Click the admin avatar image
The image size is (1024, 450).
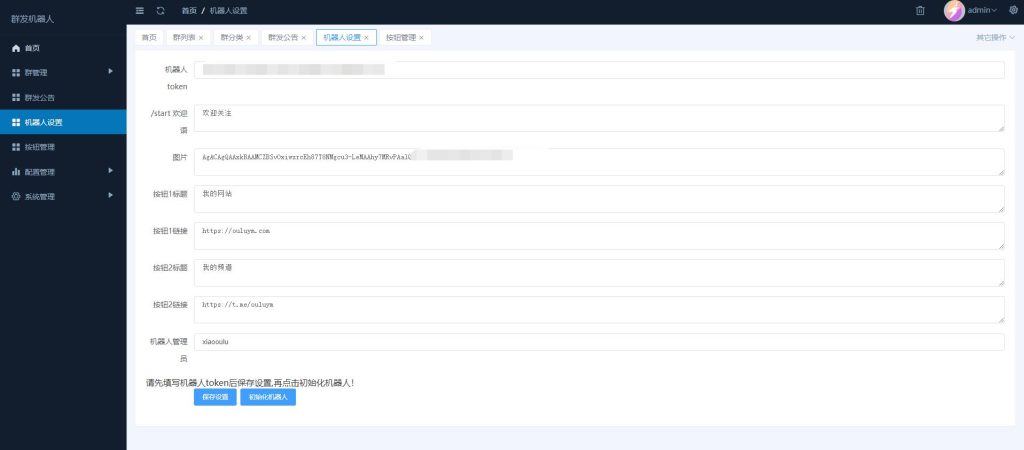point(954,10)
